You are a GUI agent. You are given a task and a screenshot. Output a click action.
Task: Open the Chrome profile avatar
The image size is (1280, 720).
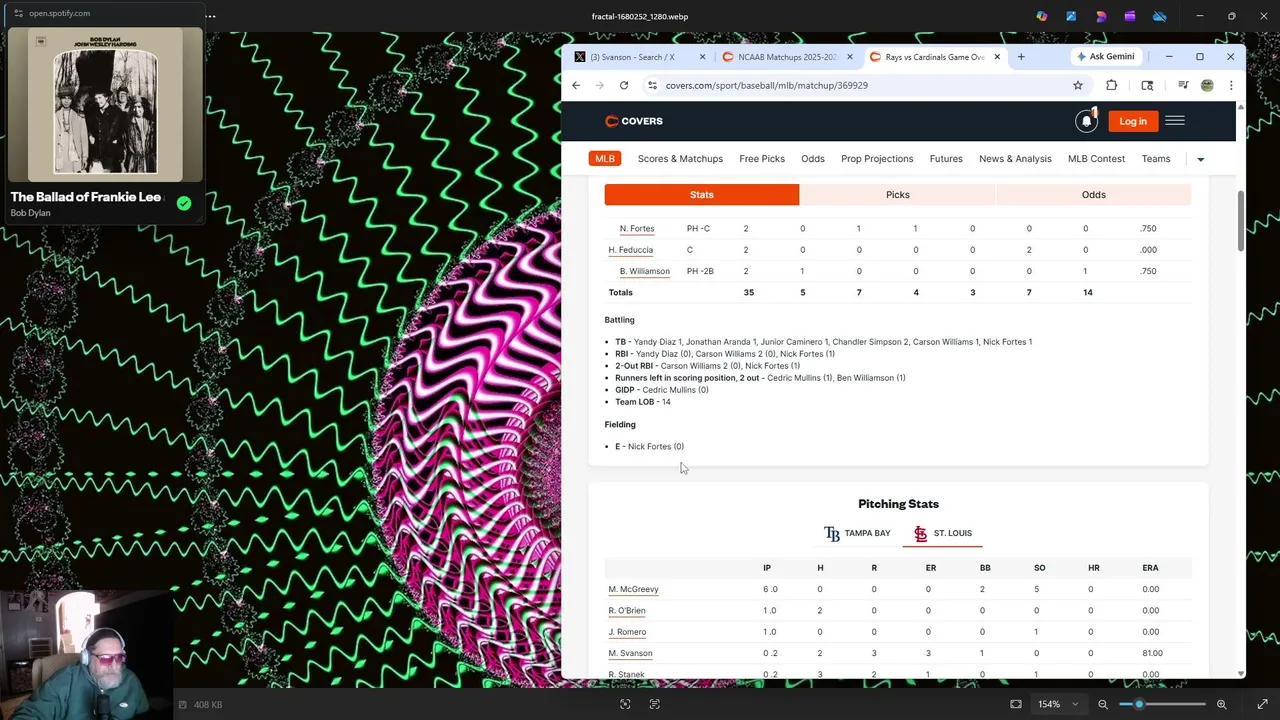pos(1207,85)
